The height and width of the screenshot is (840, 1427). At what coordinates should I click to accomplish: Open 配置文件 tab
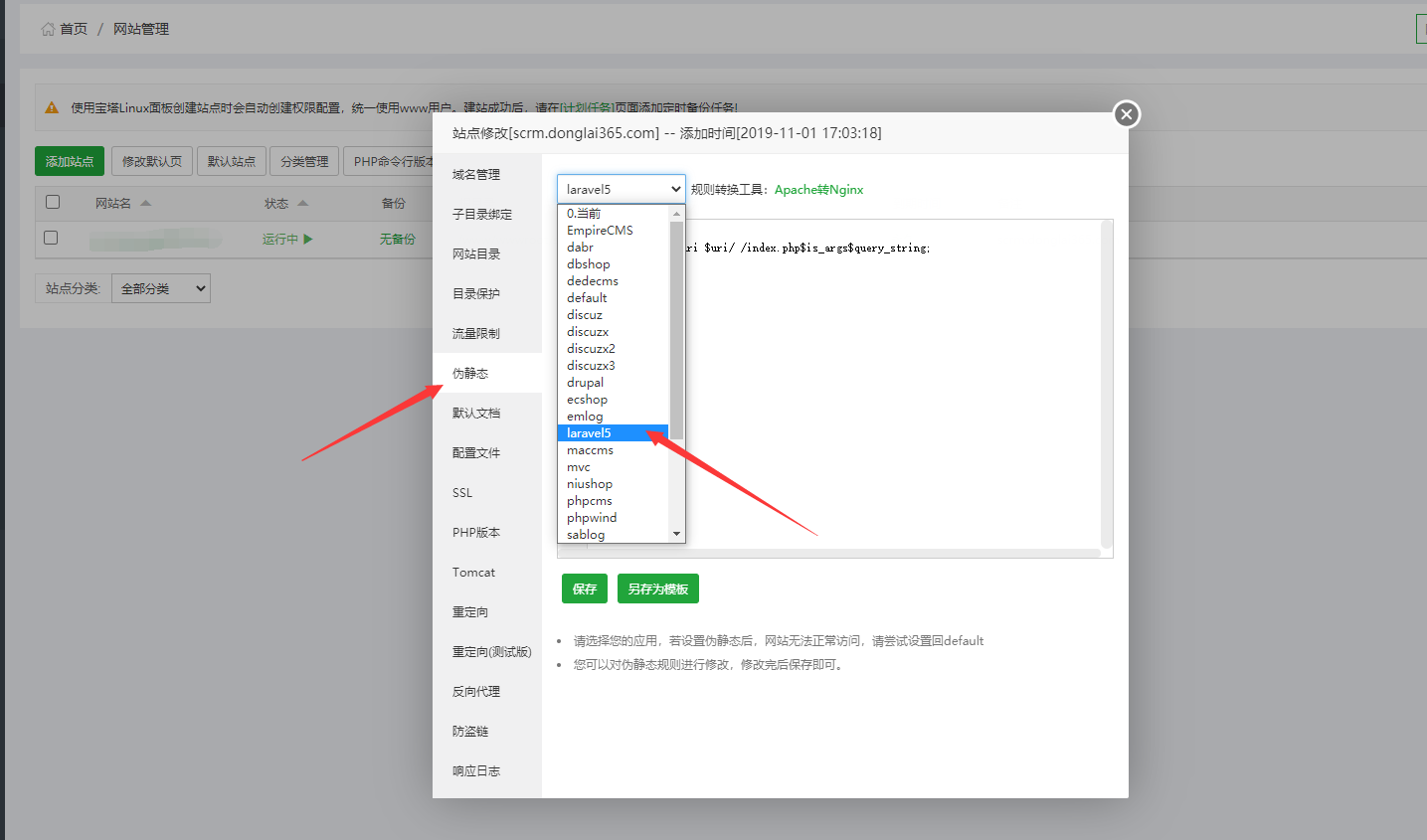pyautogui.click(x=487, y=453)
